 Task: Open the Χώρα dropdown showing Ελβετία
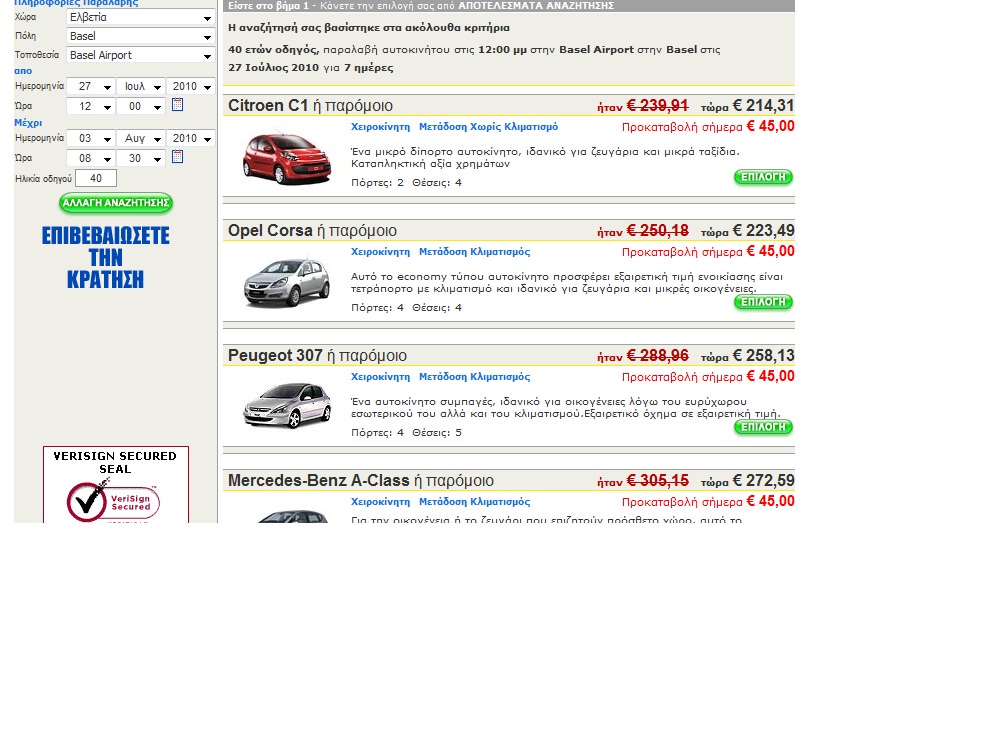tap(140, 18)
